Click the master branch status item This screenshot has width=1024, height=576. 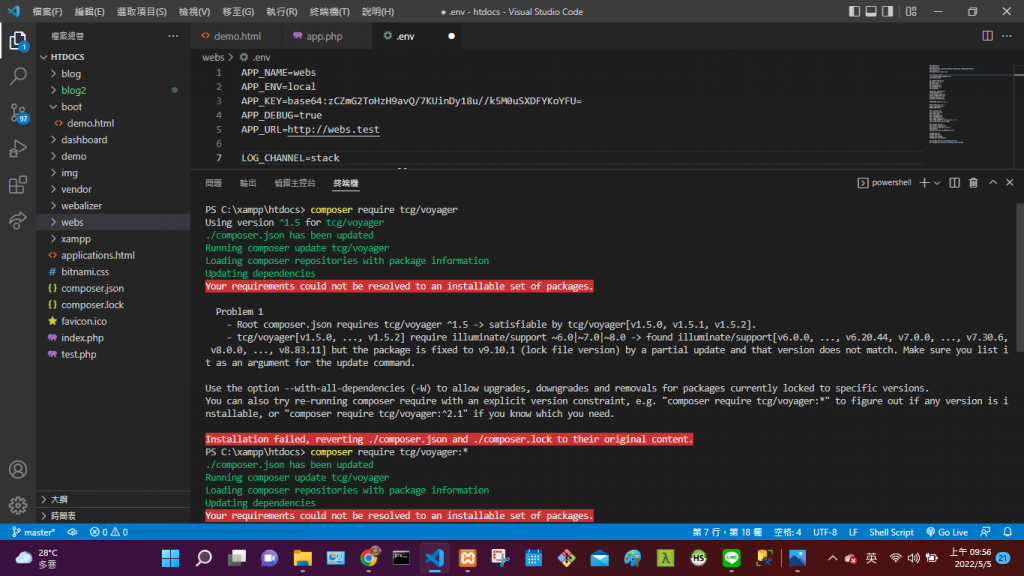pyautogui.click(x=33, y=532)
